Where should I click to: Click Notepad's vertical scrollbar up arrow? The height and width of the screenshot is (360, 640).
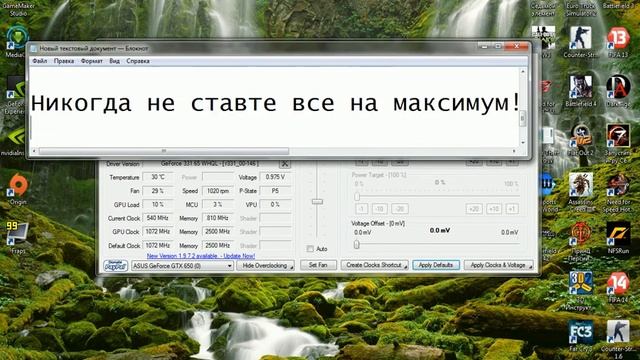pyautogui.click(x=522, y=71)
